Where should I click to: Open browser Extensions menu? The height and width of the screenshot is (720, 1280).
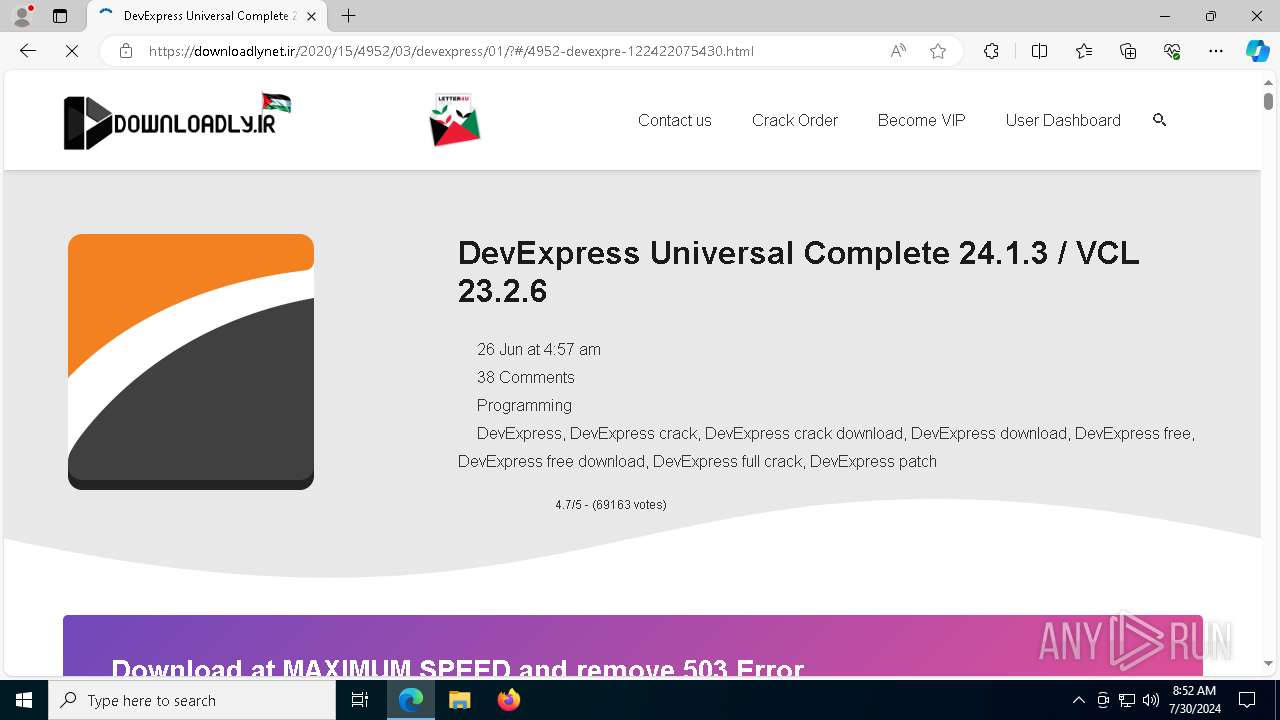pyautogui.click(x=991, y=51)
